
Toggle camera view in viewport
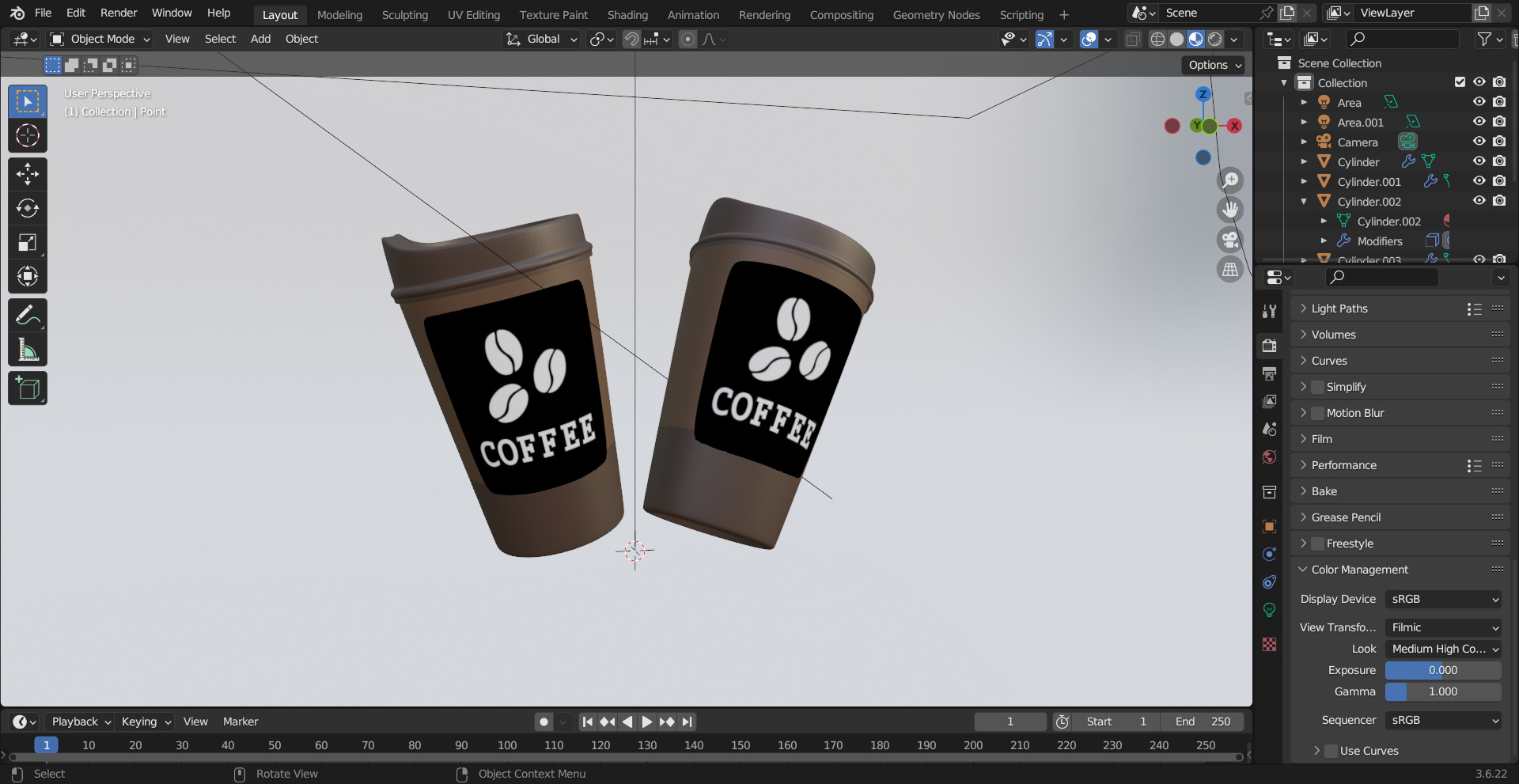(x=1230, y=240)
